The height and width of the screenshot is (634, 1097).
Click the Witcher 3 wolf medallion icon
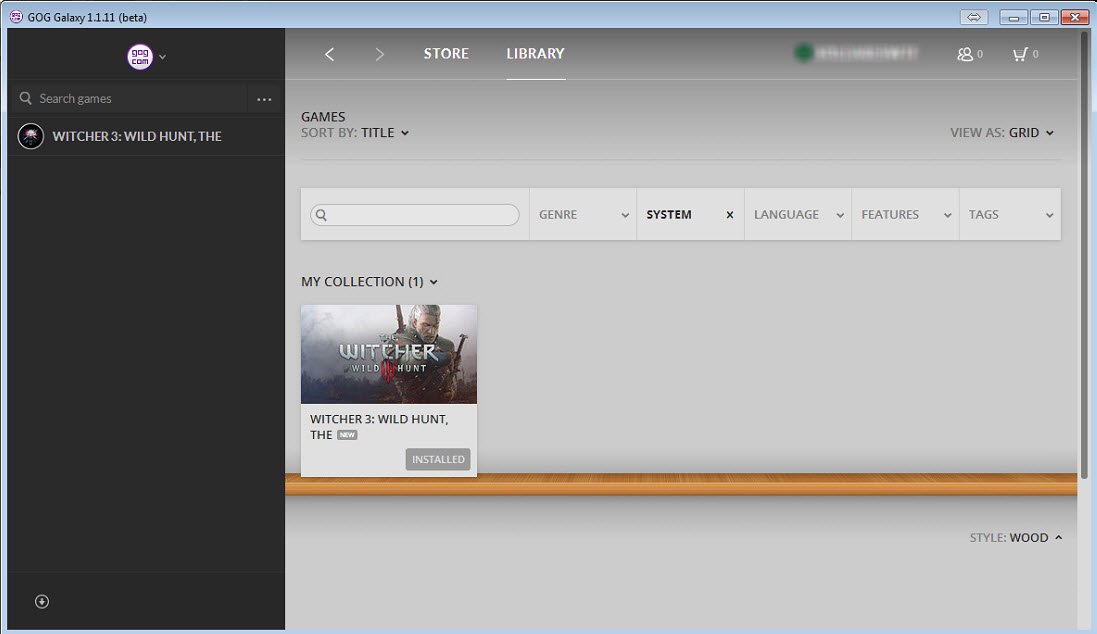[x=31, y=136]
